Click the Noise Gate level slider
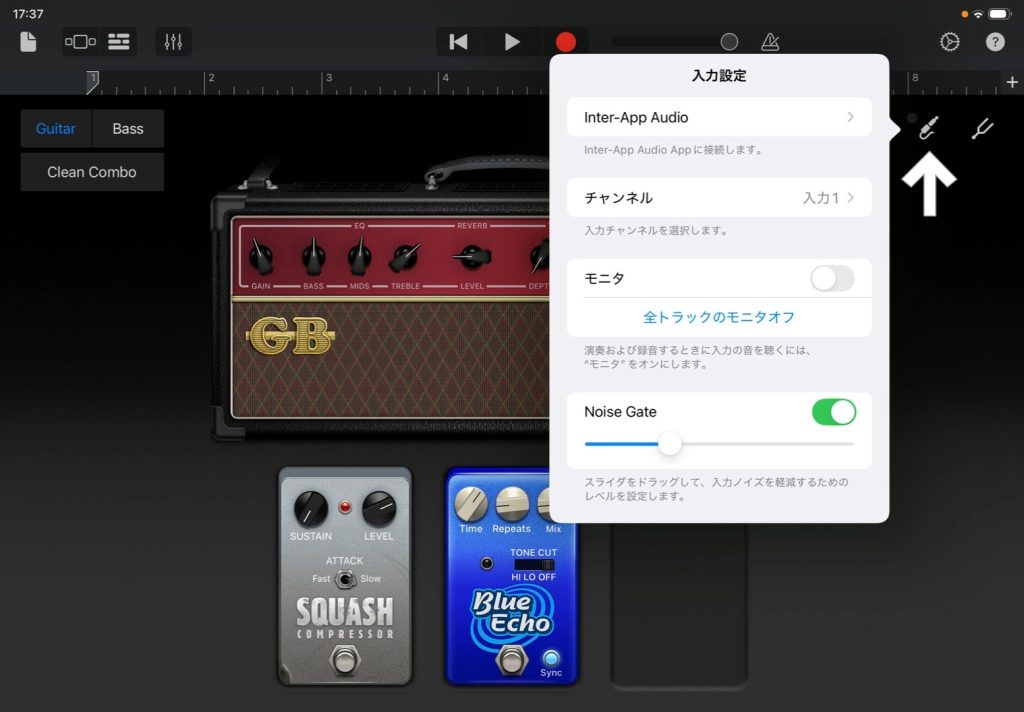 719,444
